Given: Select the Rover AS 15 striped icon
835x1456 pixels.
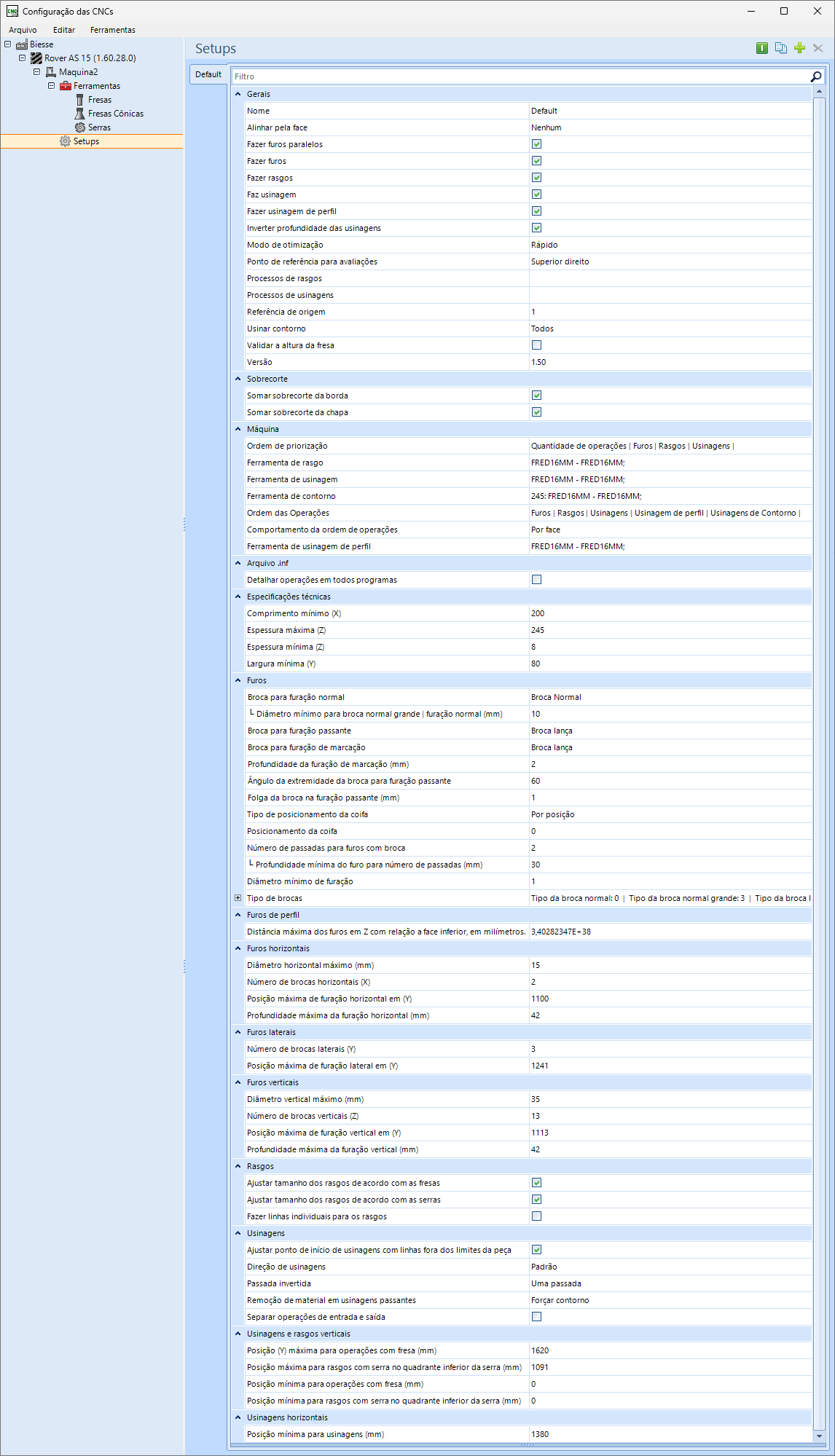Looking at the screenshot, I should (x=36, y=58).
